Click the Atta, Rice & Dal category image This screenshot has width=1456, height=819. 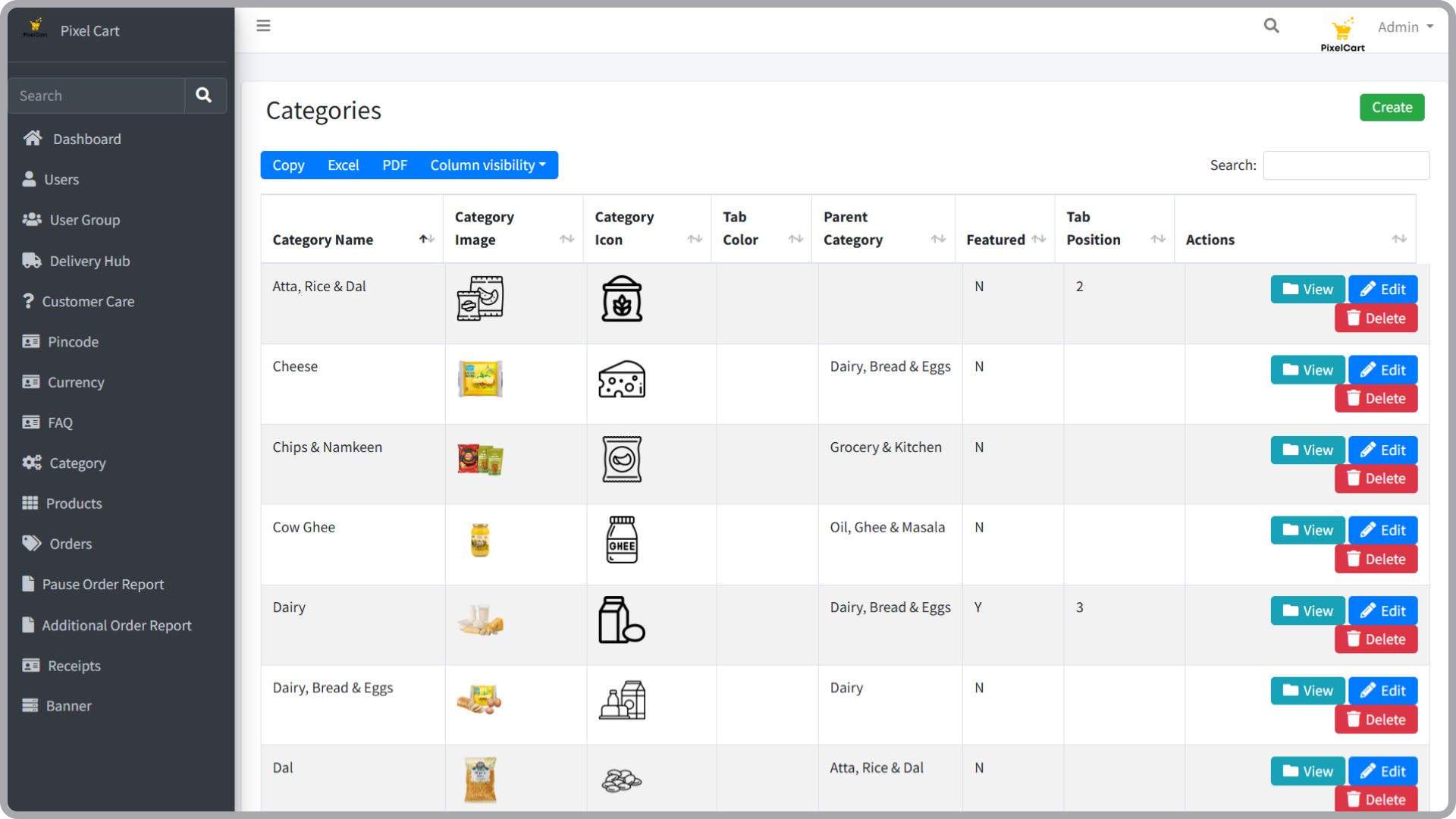click(x=480, y=299)
